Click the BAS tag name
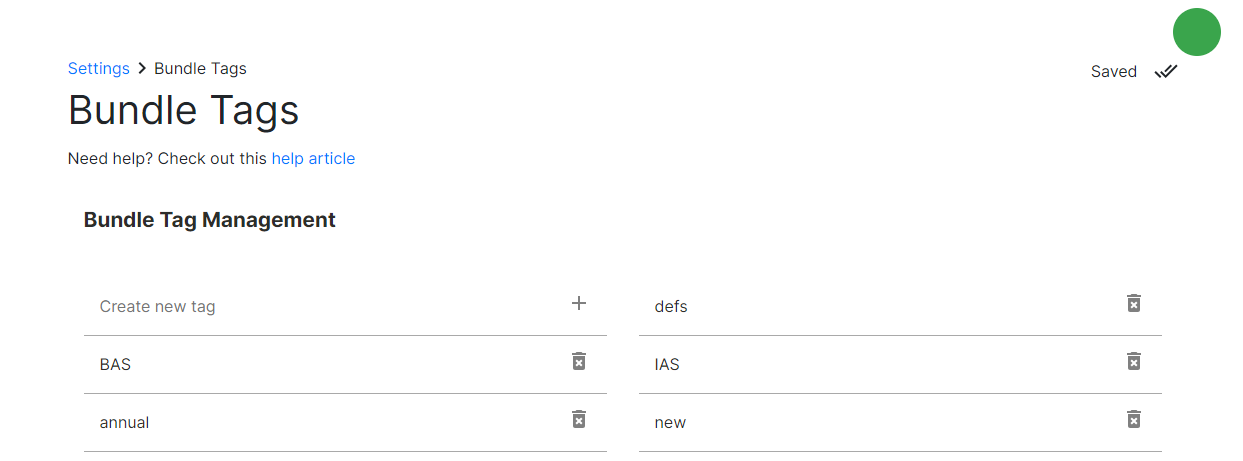 [x=115, y=365]
